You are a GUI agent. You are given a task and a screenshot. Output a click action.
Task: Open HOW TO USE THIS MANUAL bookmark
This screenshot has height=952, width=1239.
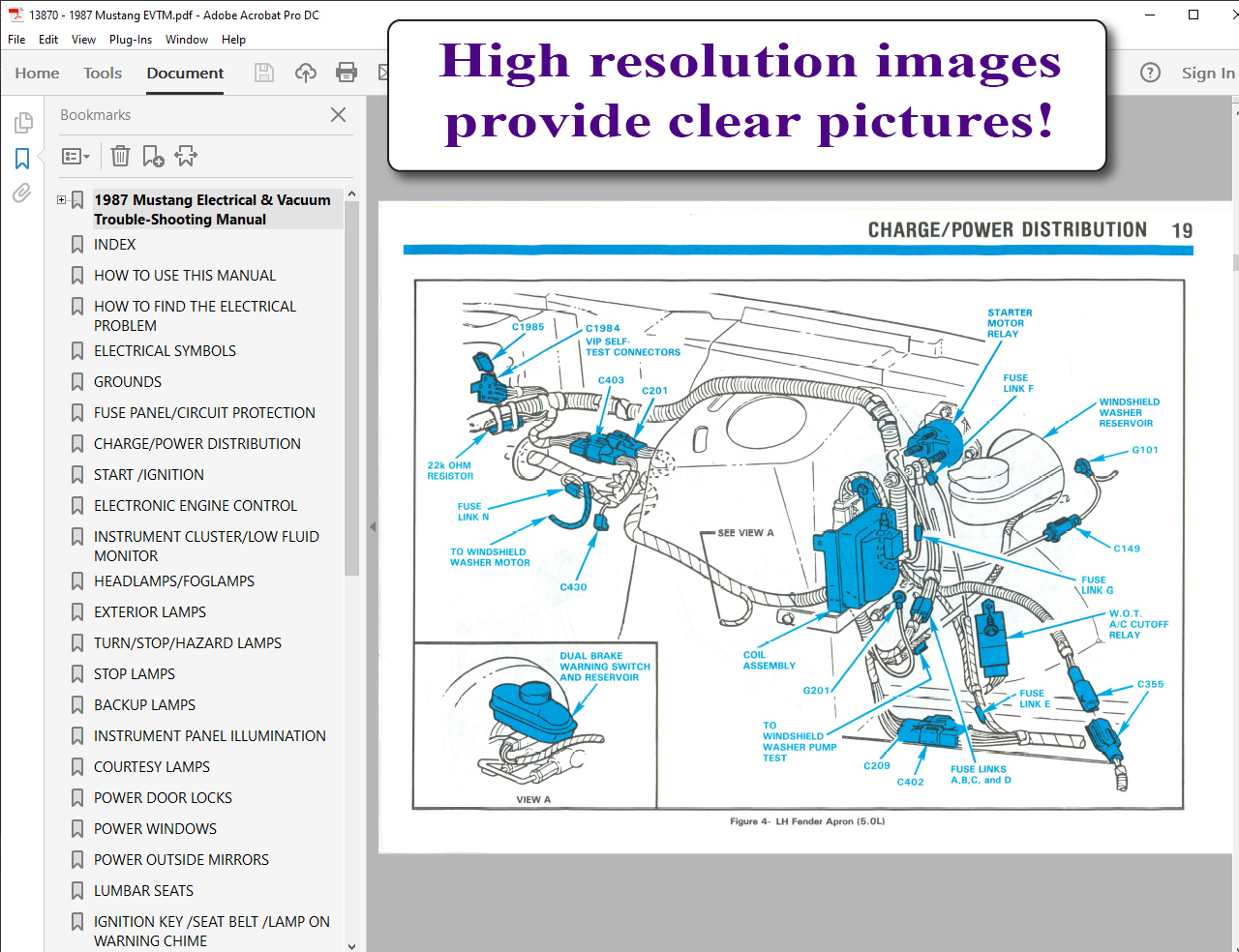pyautogui.click(x=185, y=276)
